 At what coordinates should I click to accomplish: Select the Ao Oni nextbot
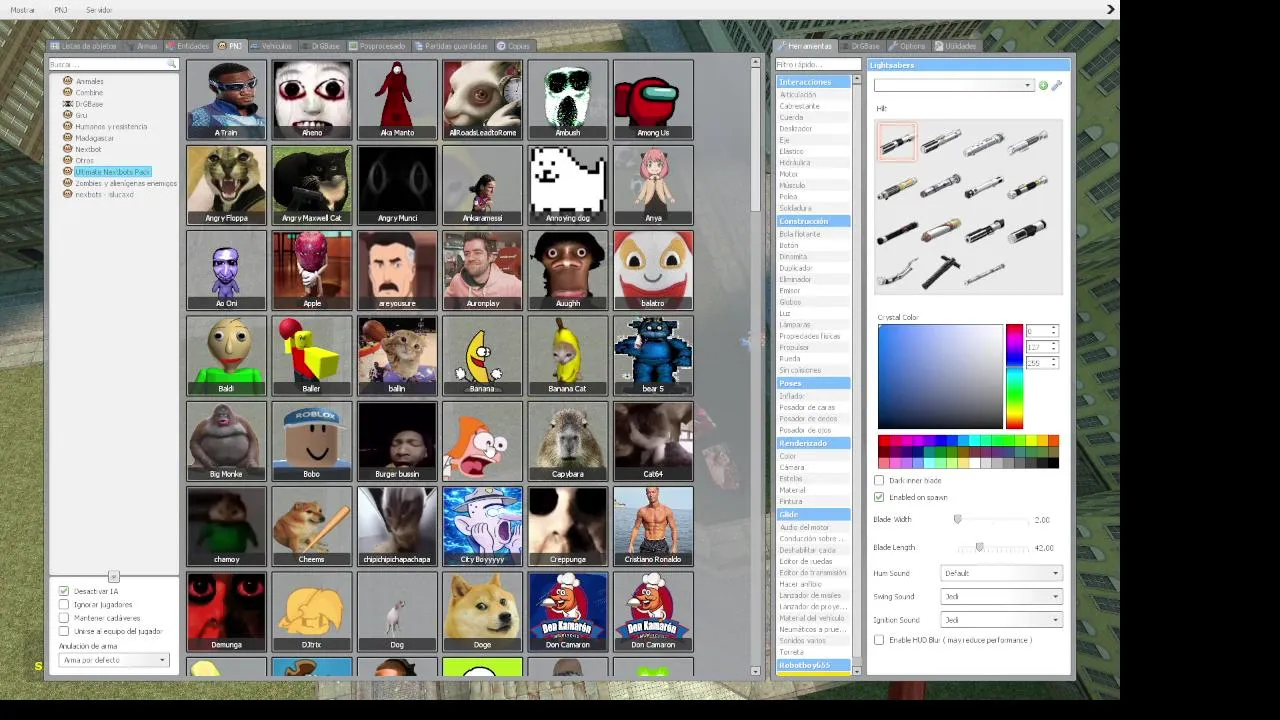click(x=226, y=270)
